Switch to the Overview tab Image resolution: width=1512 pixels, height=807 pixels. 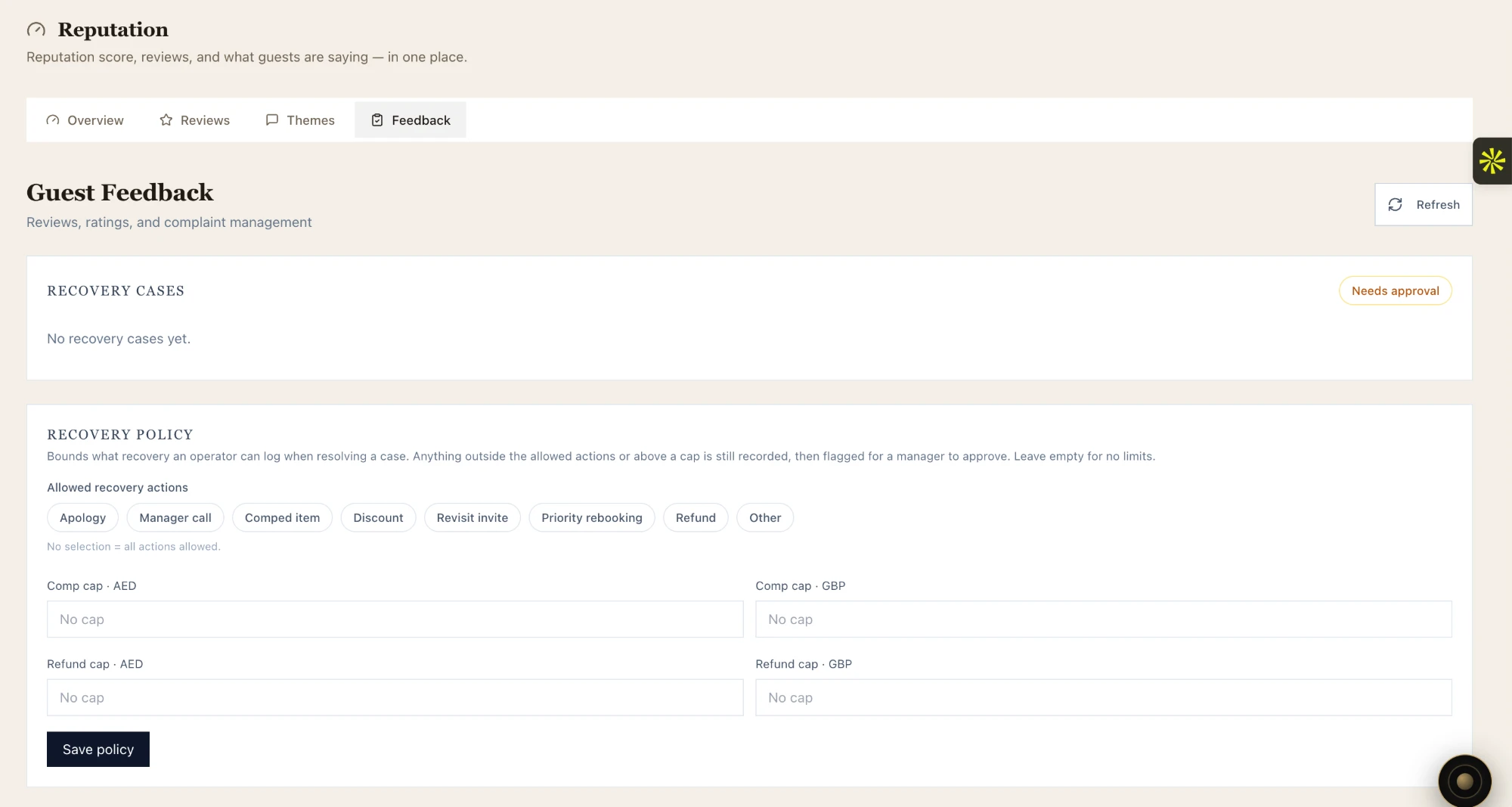[85, 120]
